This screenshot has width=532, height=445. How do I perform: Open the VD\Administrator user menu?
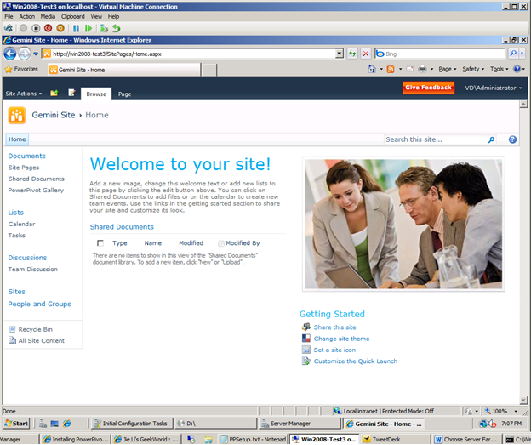click(x=493, y=88)
